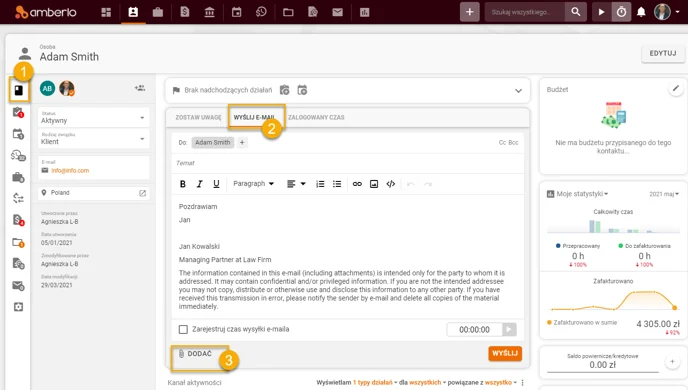Click the AB avatar circle
The width and height of the screenshot is (688, 390).
click(x=47, y=89)
